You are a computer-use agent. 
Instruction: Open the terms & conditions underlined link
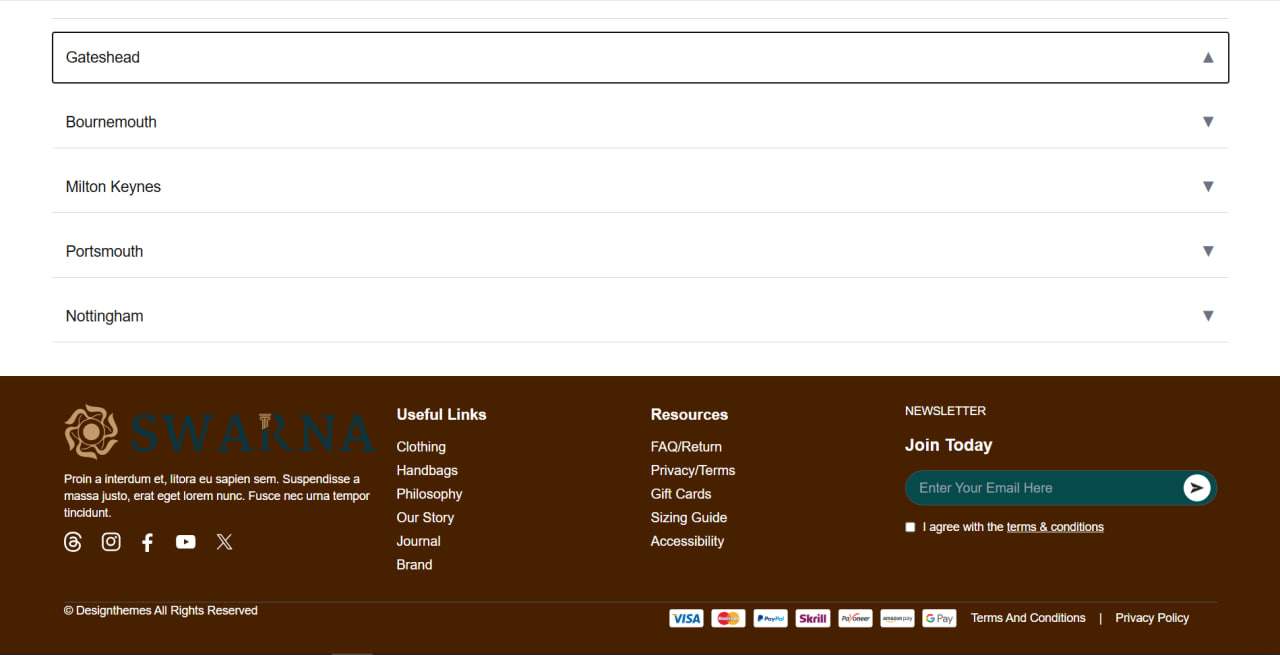[x=1055, y=527]
